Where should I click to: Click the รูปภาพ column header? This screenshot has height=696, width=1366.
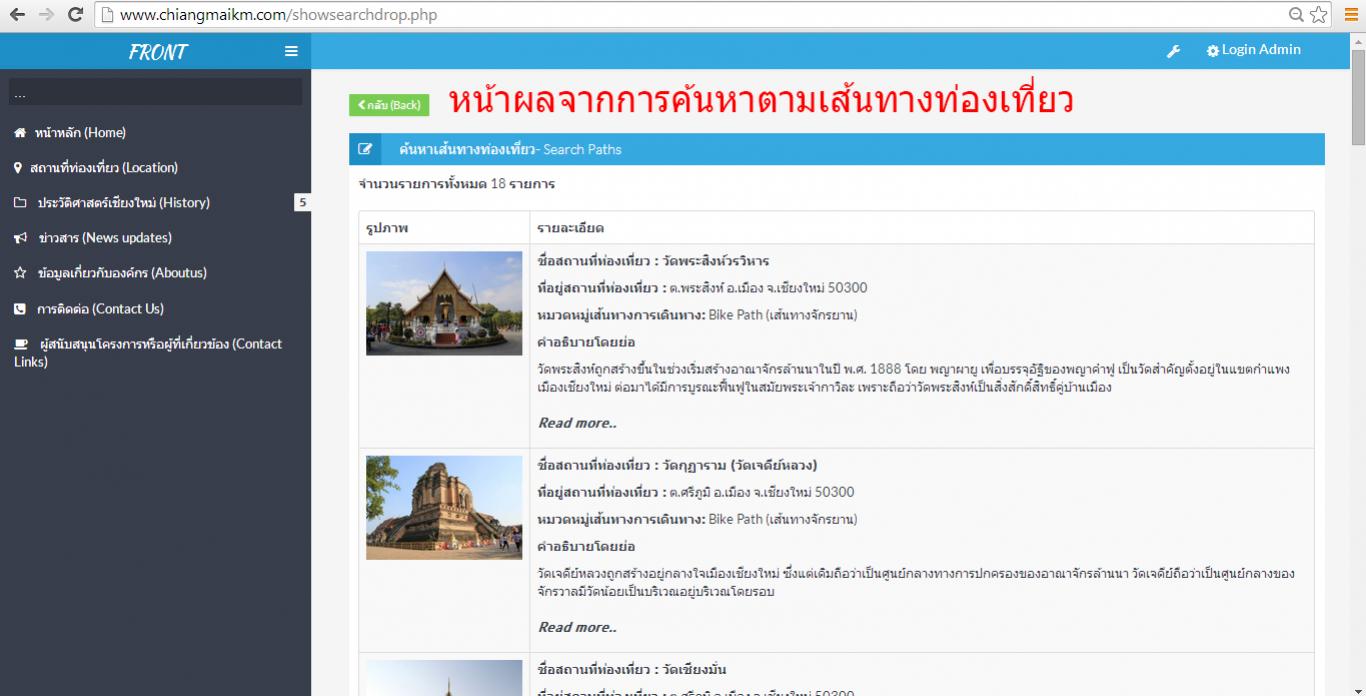pos(387,228)
